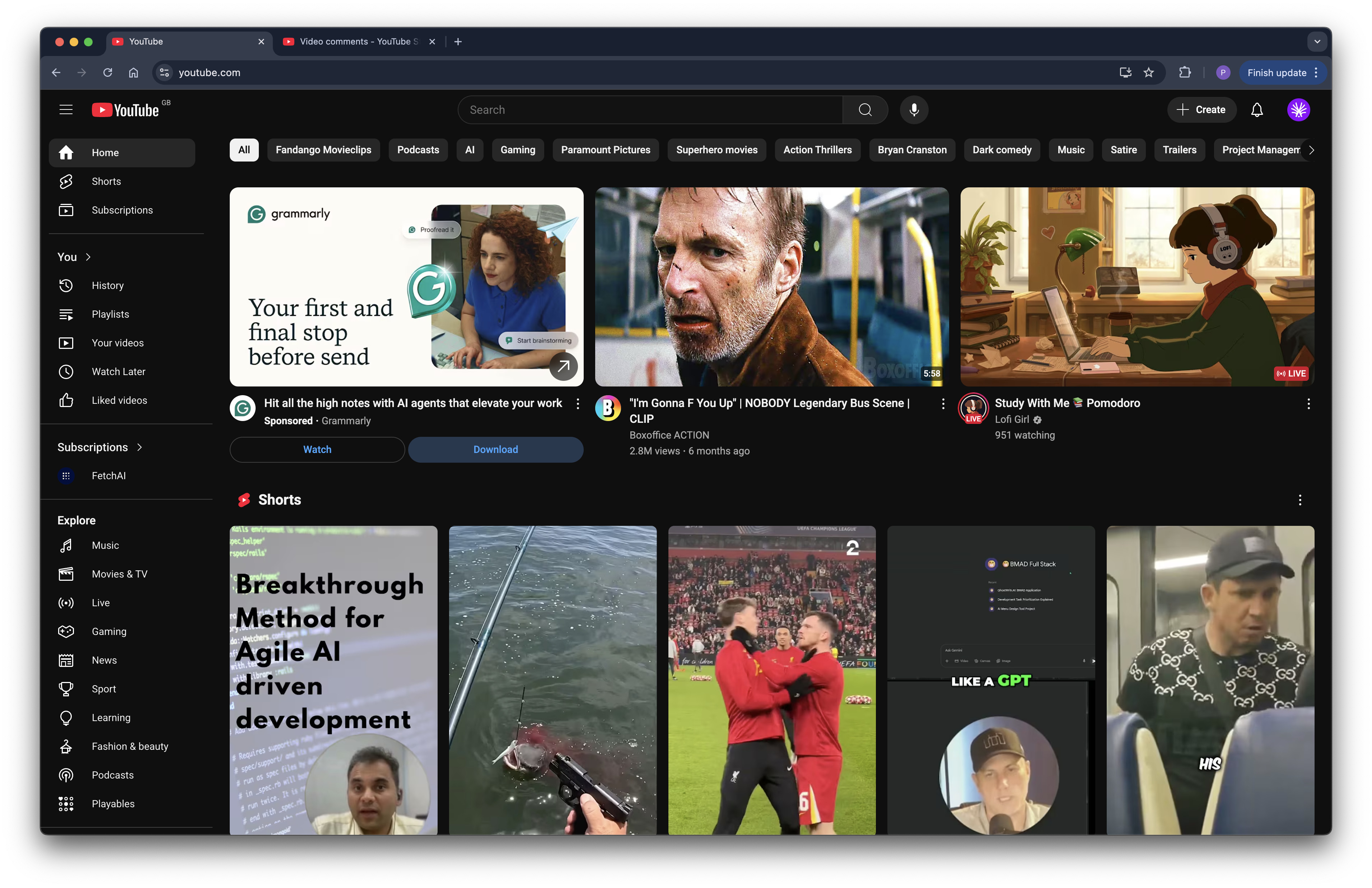Expand the You section chevron
This screenshot has width=1372, height=888.
pyautogui.click(x=88, y=257)
